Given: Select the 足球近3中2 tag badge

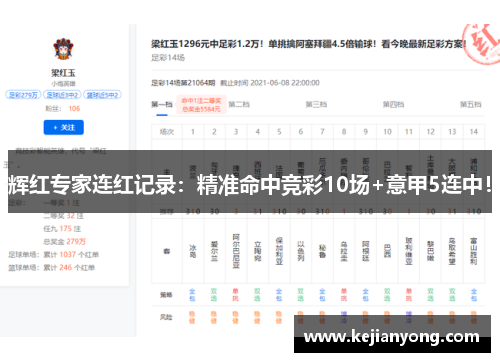Looking at the screenshot, I should (x=62, y=95).
